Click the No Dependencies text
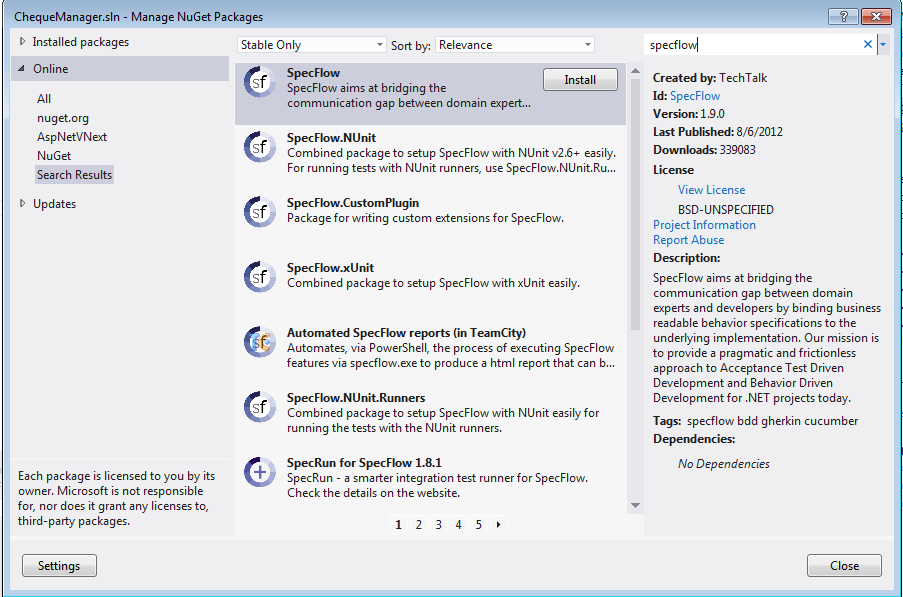Viewport: 903px width, 597px height. click(723, 464)
